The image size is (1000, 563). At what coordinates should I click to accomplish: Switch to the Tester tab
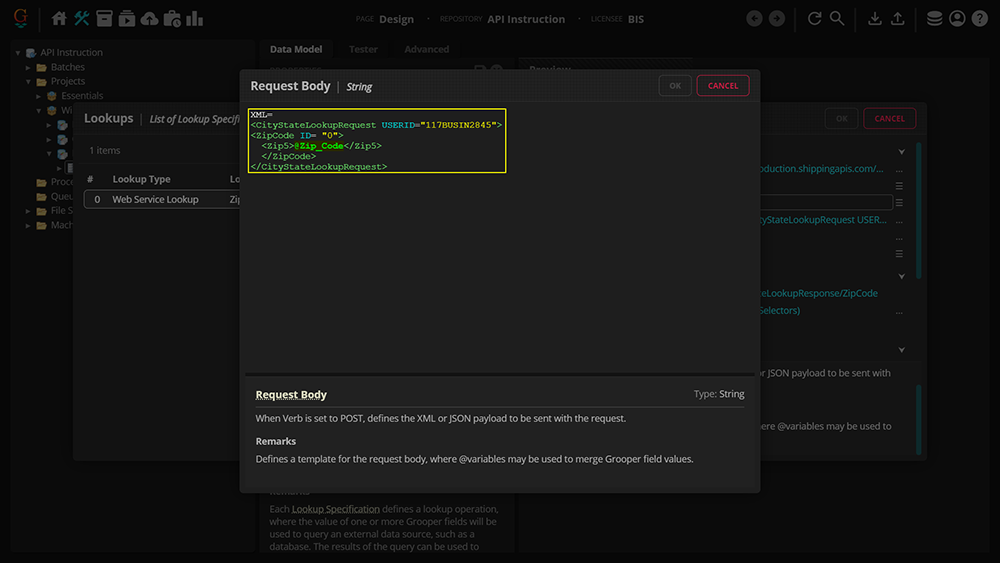[x=363, y=49]
